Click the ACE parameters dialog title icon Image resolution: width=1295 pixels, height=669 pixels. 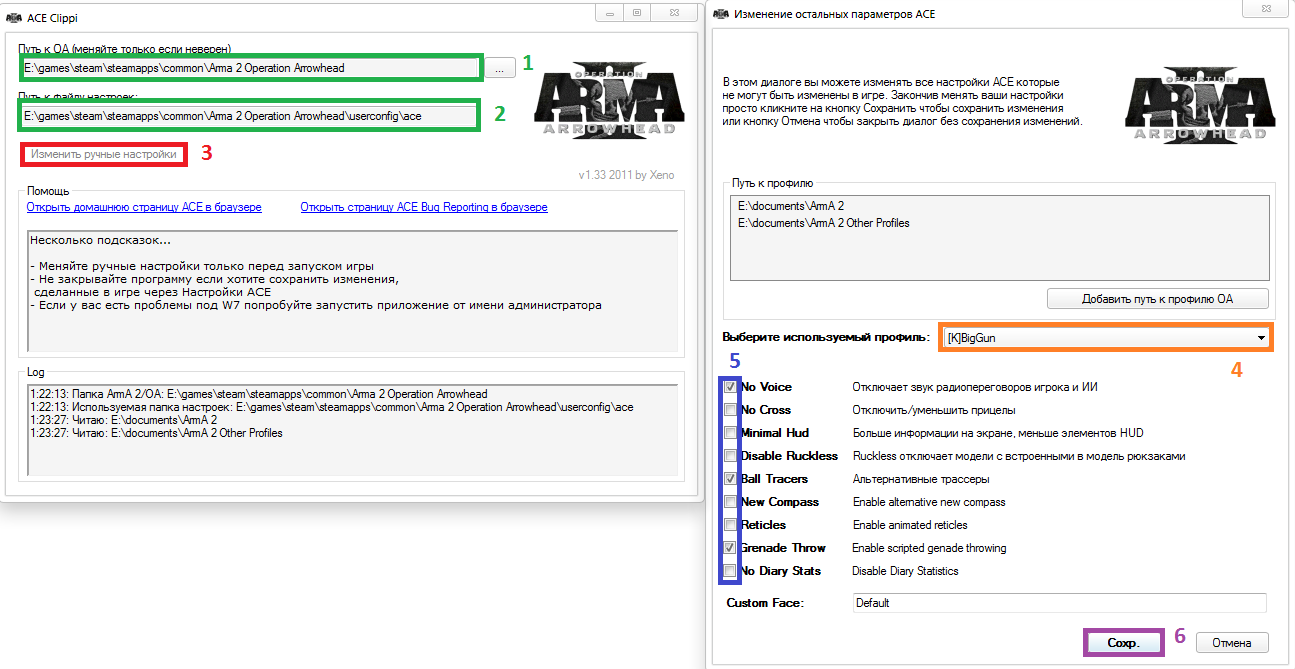pyautogui.click(x=722, y=15)
